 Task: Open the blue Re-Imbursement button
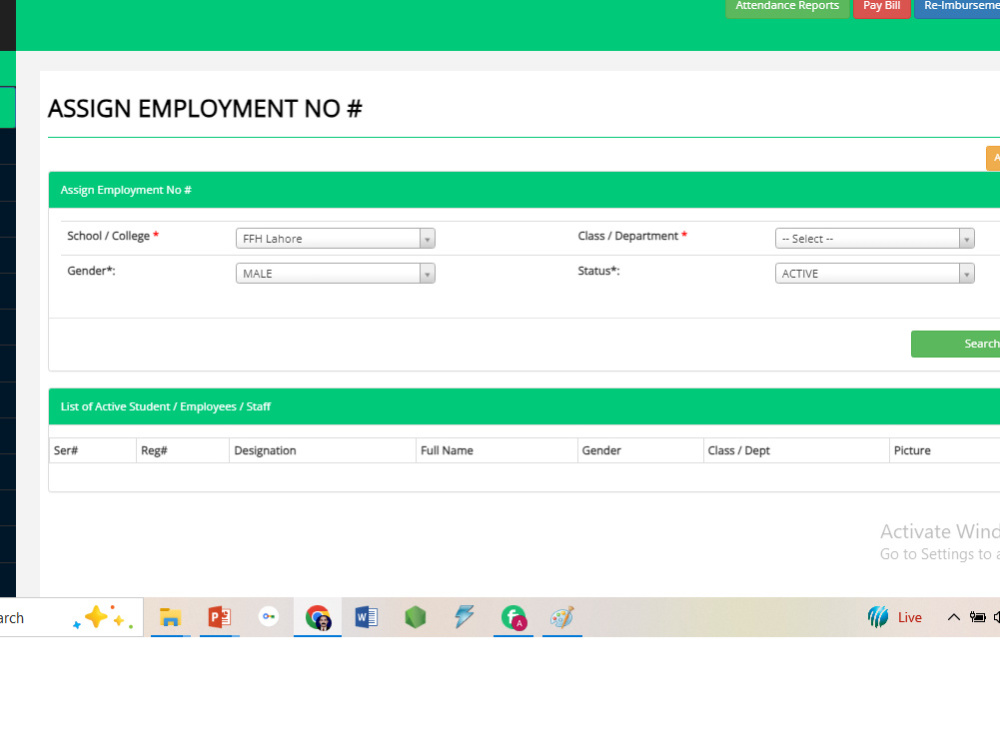pos(957,7)
